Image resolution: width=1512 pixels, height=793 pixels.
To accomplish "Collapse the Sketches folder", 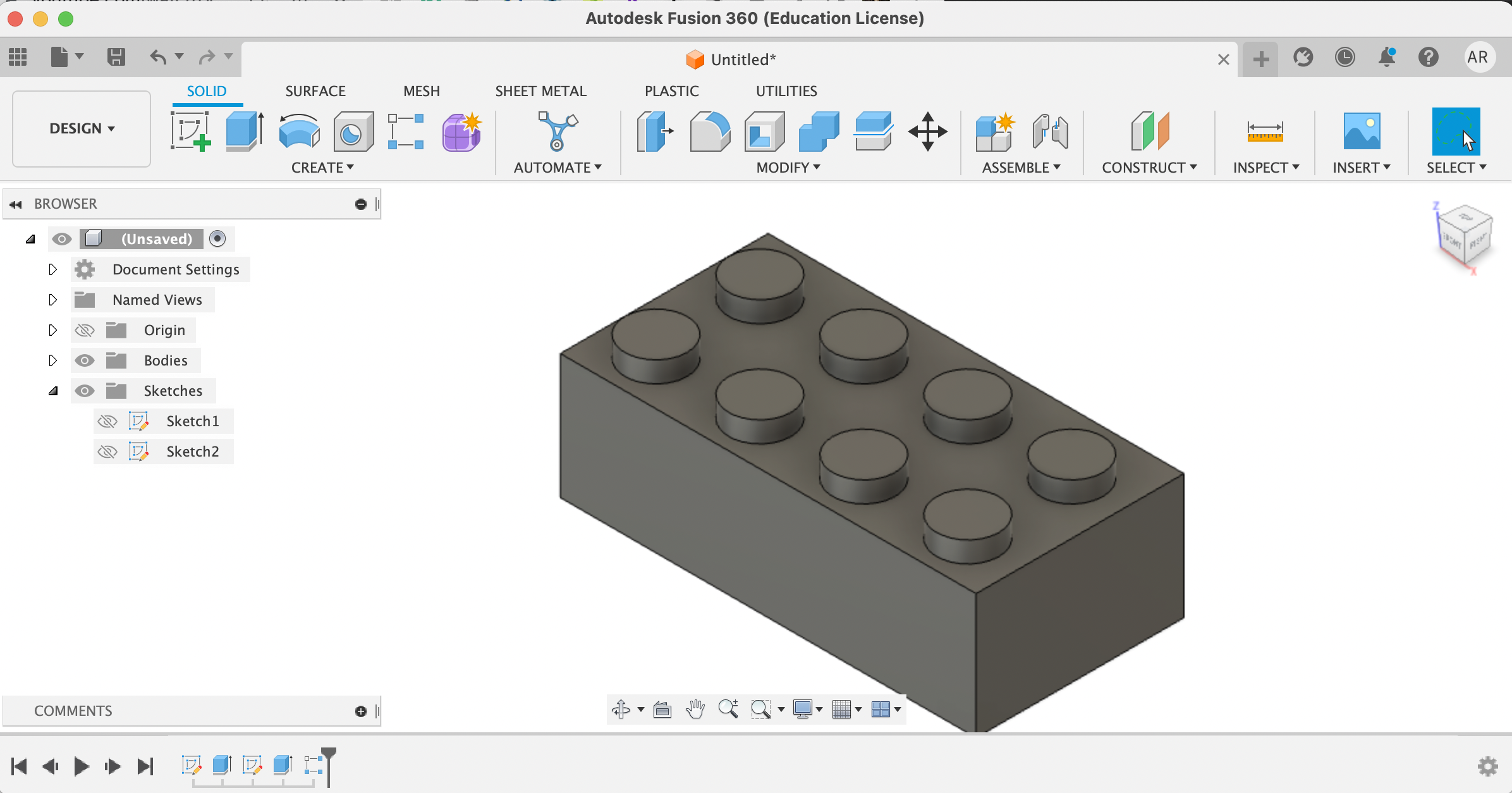I will tap(54, 391).
